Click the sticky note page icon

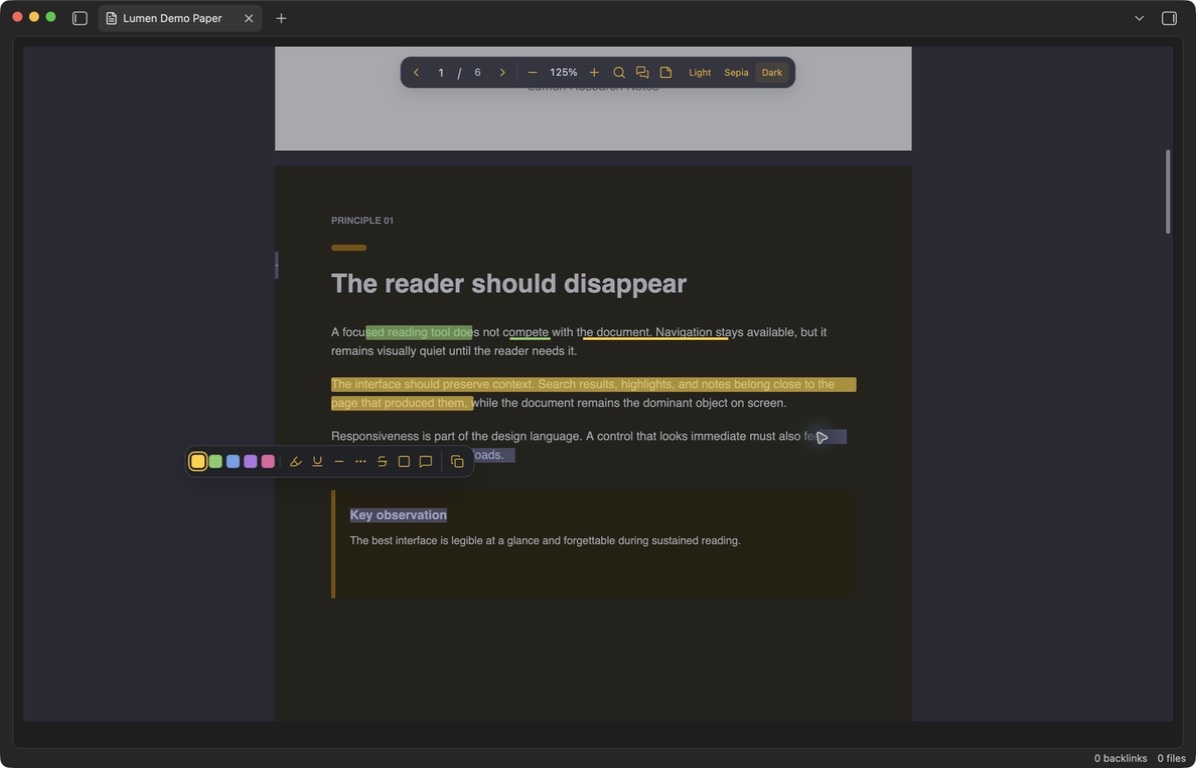(666, 72)
